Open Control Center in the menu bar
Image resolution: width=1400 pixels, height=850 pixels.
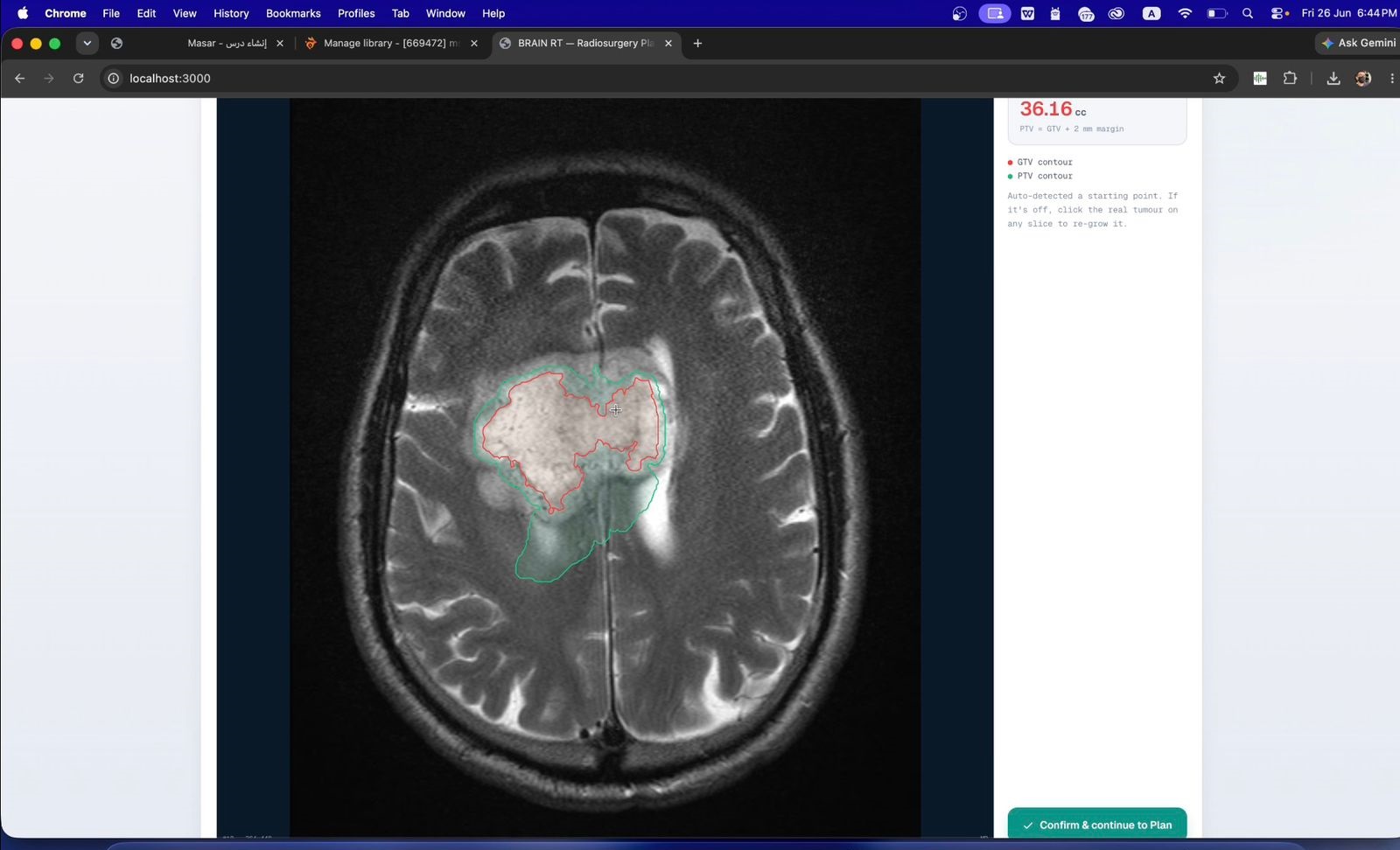point(1279,13)
